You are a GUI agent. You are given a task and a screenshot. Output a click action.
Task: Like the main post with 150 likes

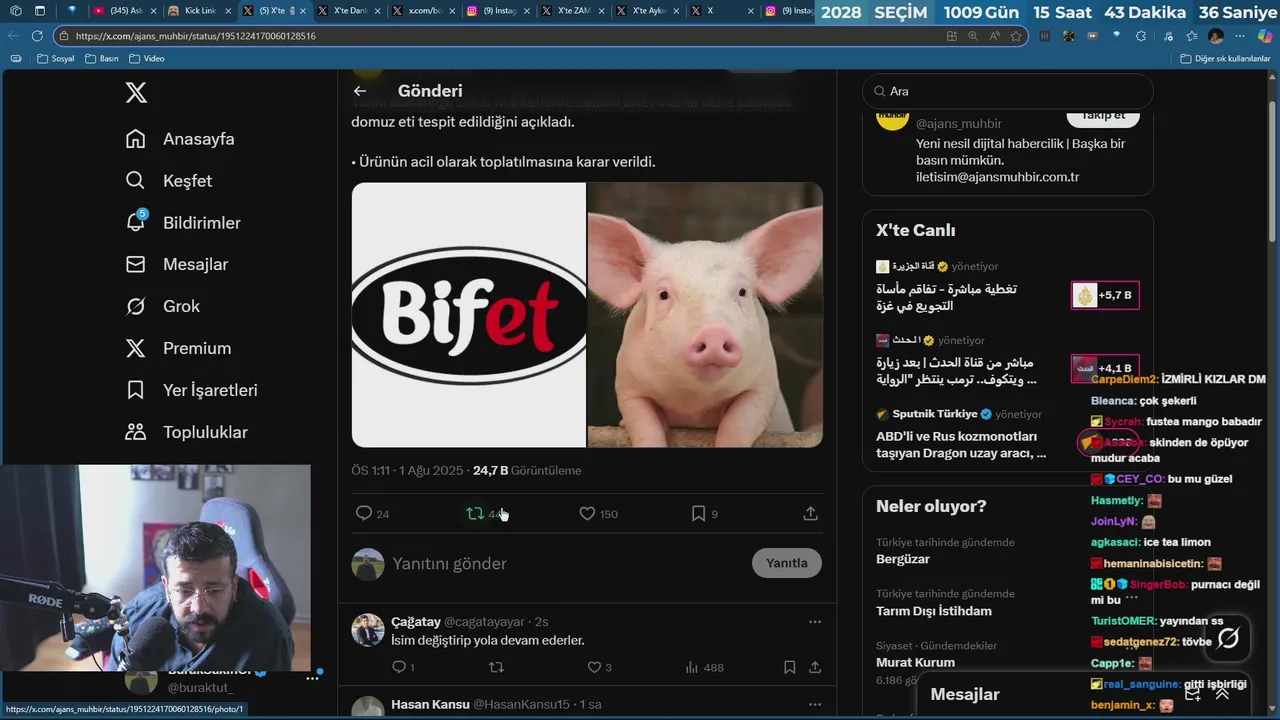588,514
